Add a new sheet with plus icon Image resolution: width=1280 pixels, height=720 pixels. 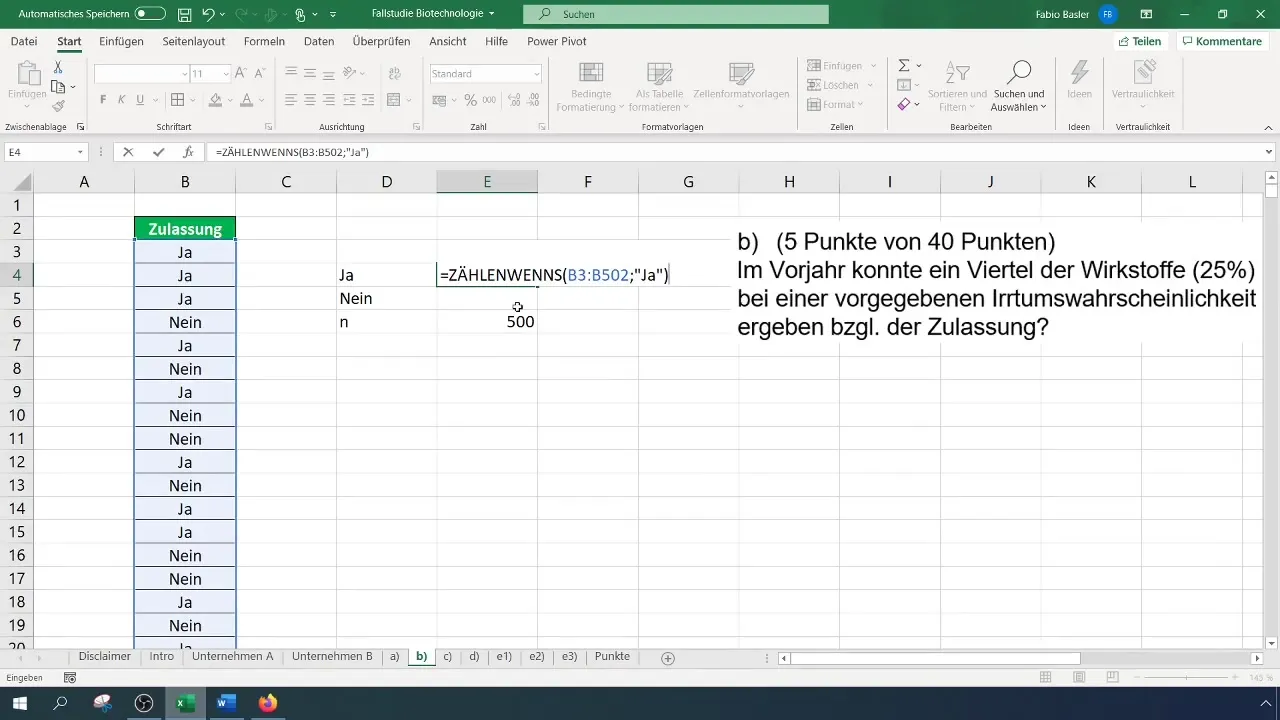click(668, 658)
